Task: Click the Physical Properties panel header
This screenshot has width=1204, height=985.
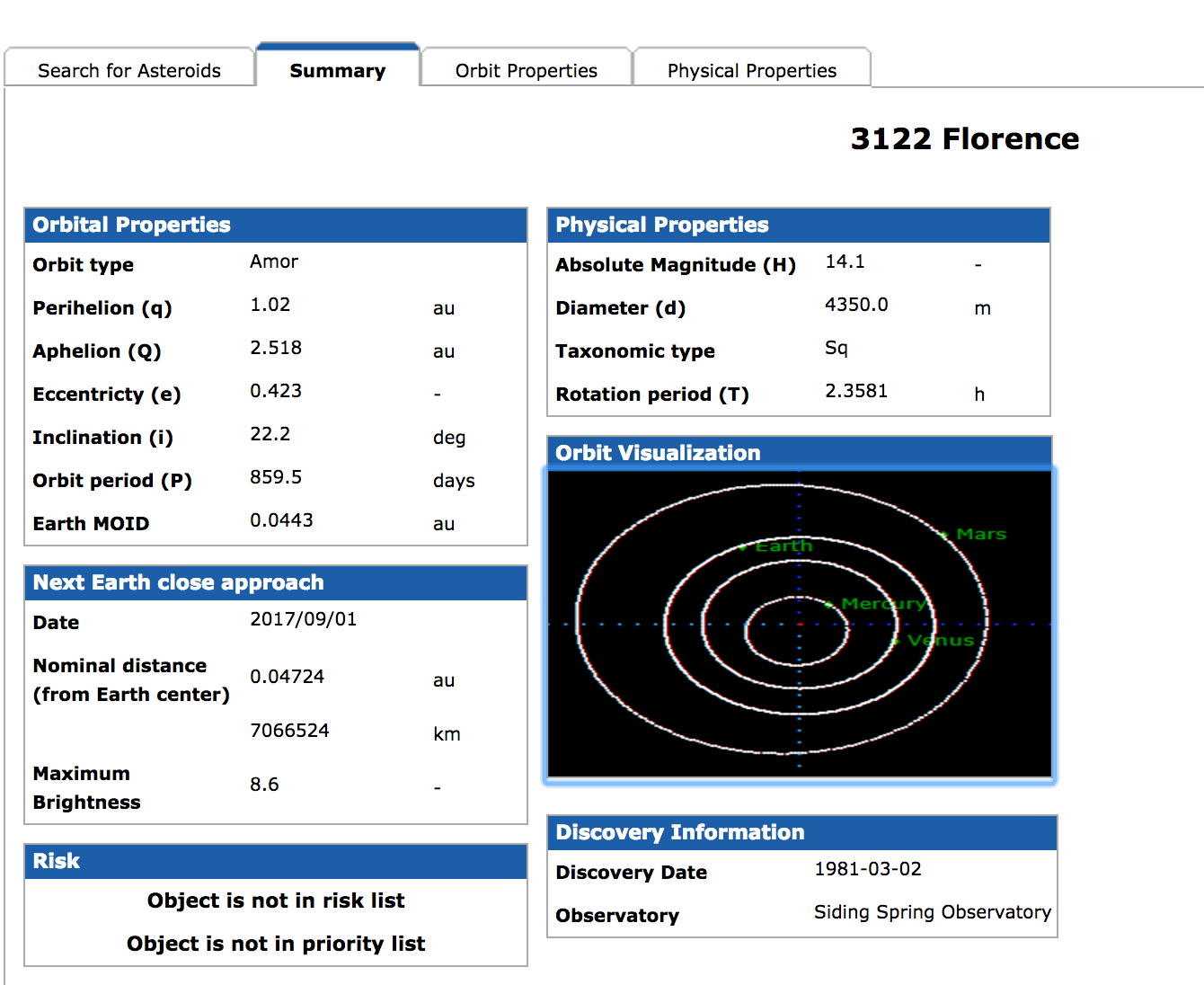Action: click(x=799, y=225)
